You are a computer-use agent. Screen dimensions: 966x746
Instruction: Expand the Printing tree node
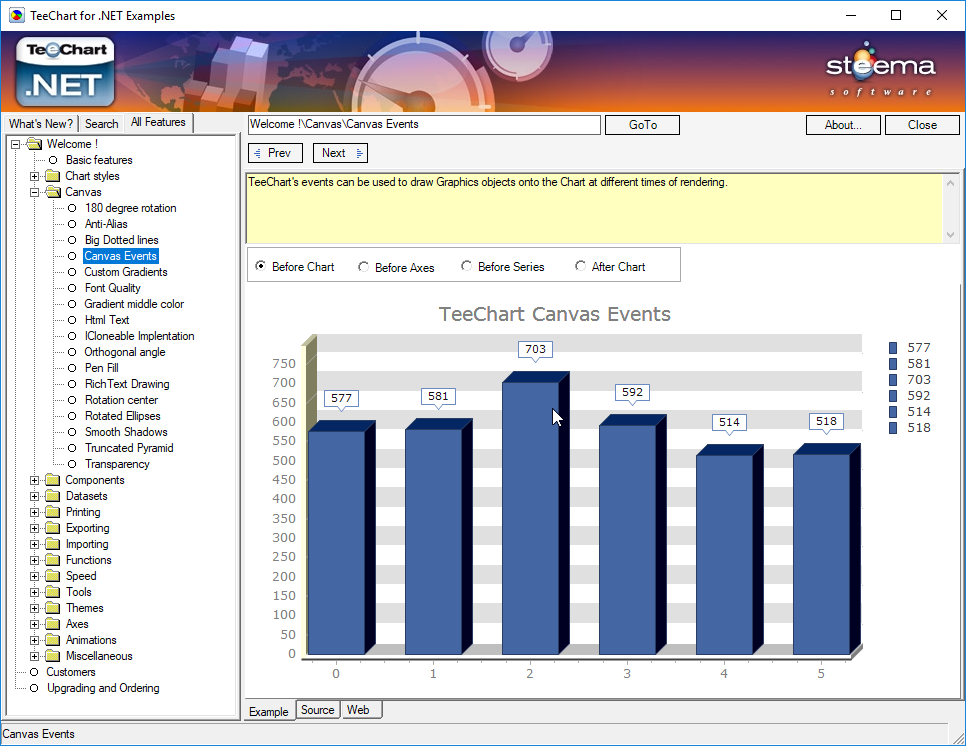point(34,513)
